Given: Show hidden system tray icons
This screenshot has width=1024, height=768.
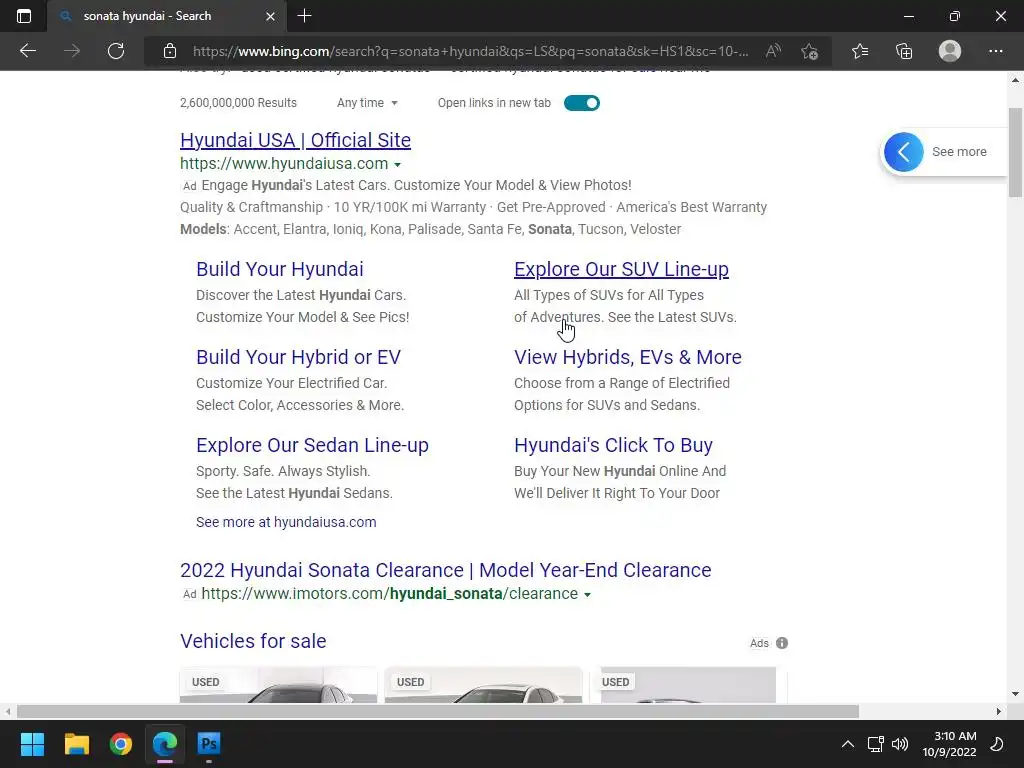Looking at the screenshot, I should 848,744.
